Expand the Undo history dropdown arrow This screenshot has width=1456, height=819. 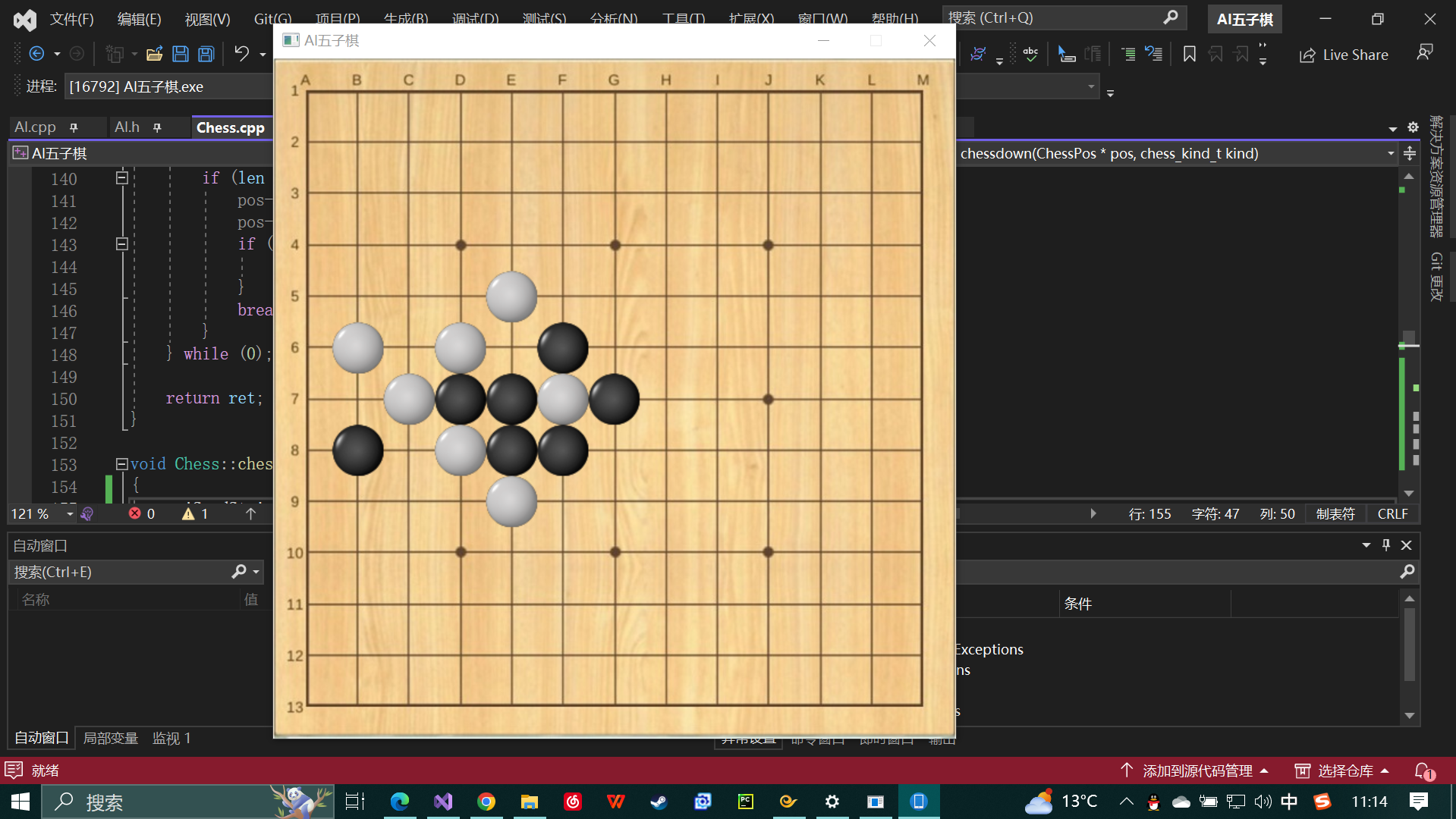(263, 54)
